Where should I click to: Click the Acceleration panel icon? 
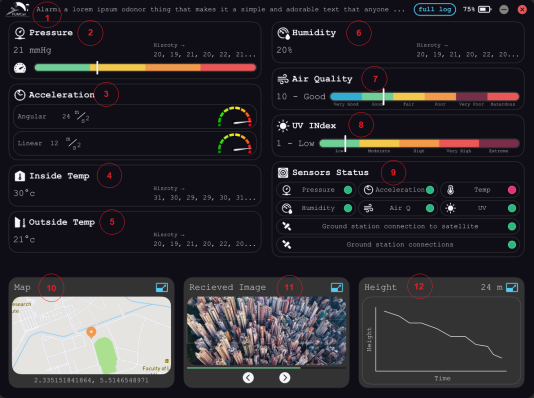[x=20, y=95]
